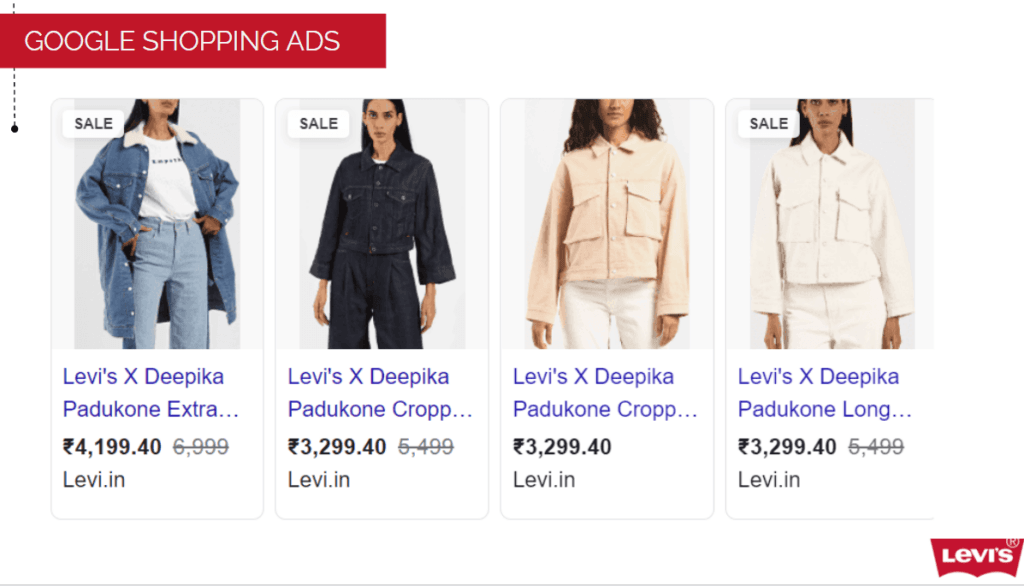Click the SALE badge on the dark cropped jacket ad
This screenshot has width=1024, height=586.
pos(317,123)
